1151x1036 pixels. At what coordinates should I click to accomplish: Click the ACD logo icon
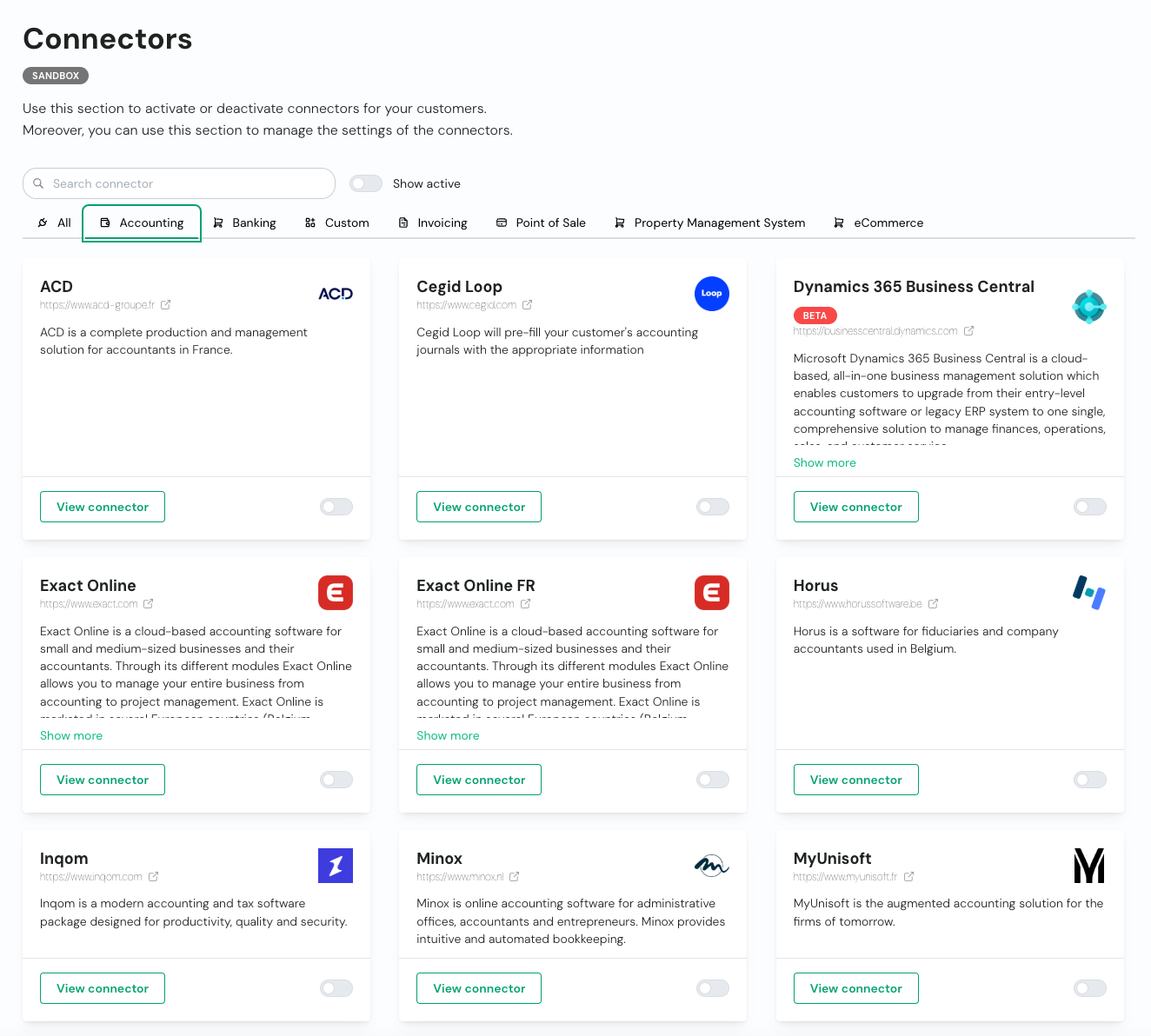tap(336, 294)
